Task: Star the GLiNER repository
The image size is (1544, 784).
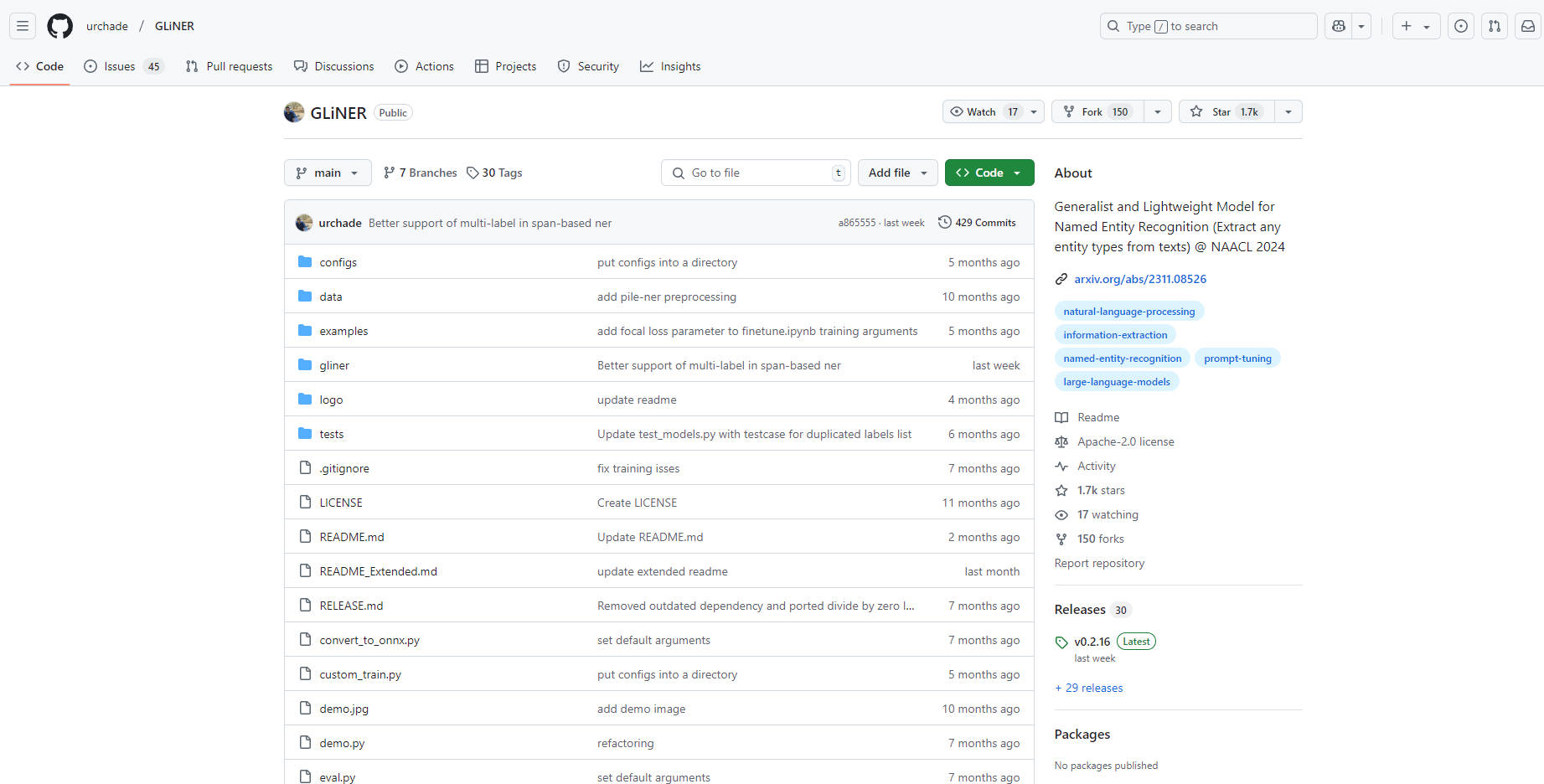Action: tap(1226, 111)
